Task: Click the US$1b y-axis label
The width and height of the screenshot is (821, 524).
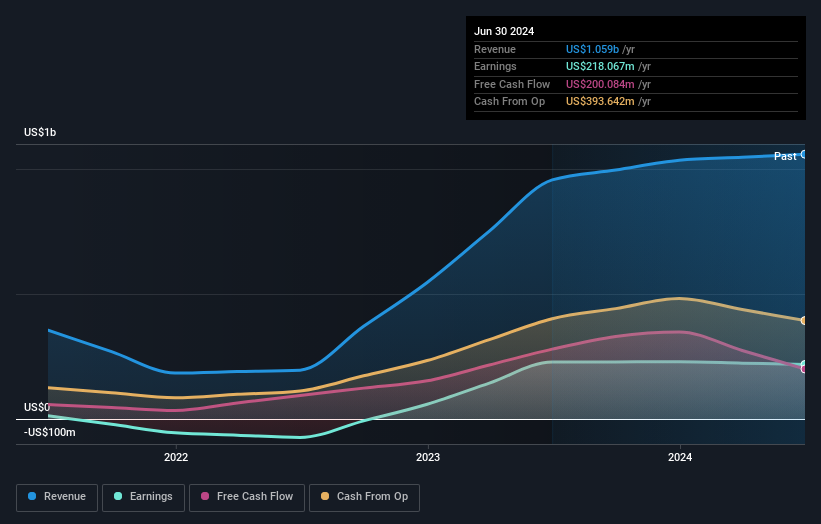Action: pyautogui.click(x=40, y=132)
